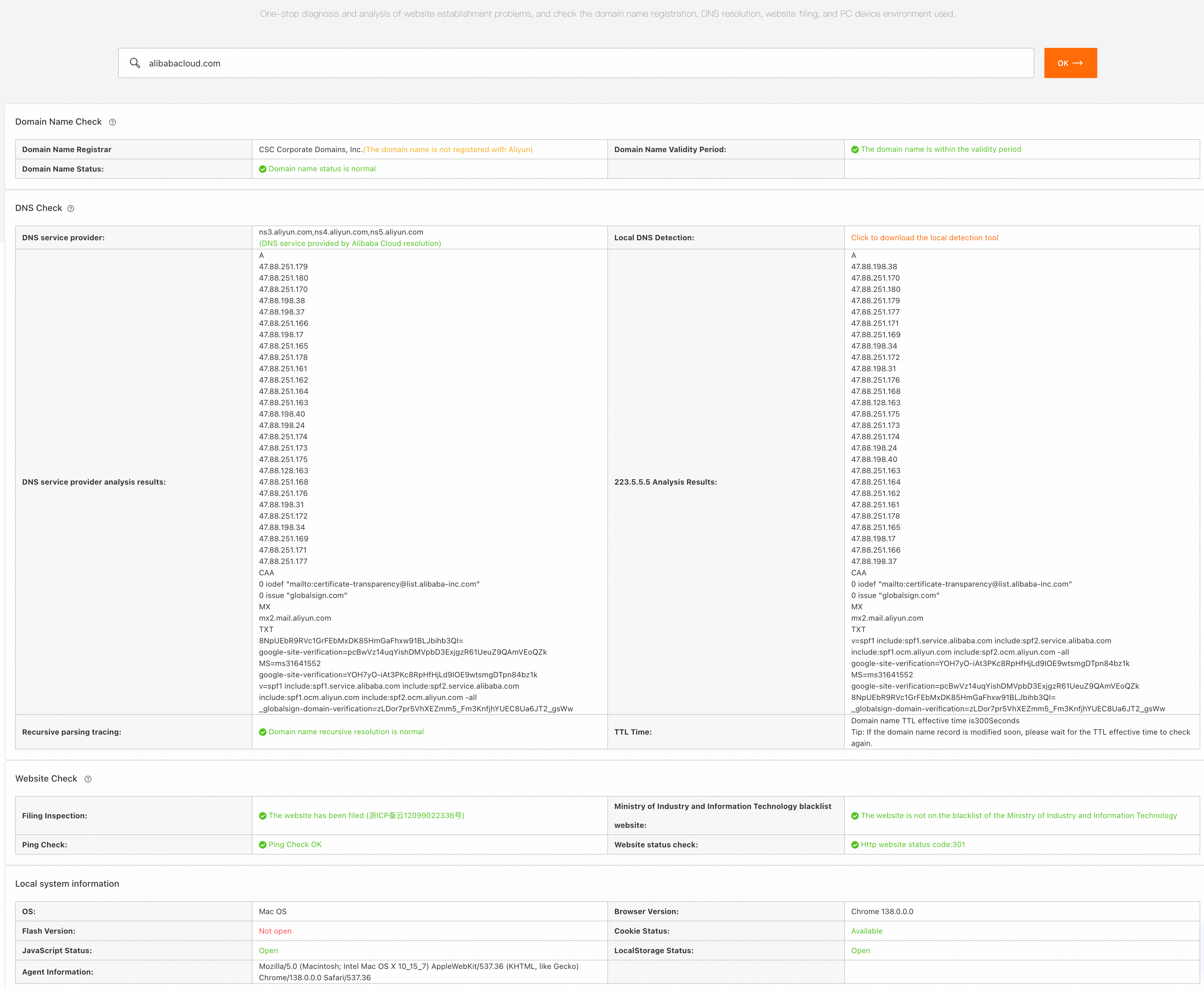Image resolution: width=1204 pixels, height=990 pixels.
Task: Click green check icon for blacklist result
Action: point(855,816)
